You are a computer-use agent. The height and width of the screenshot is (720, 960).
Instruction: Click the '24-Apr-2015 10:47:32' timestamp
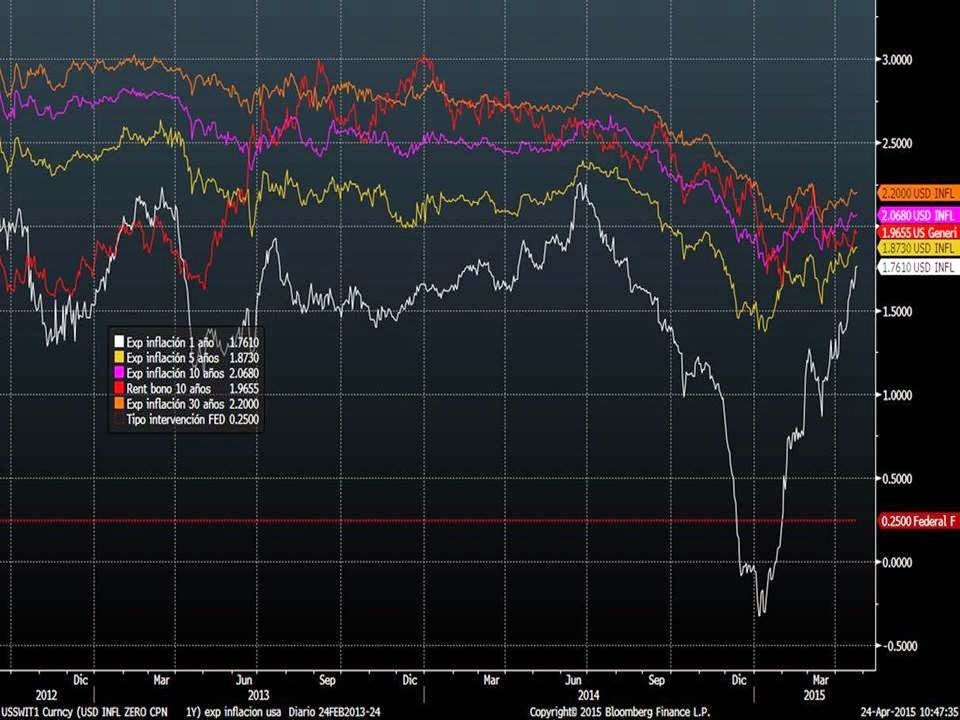pos(910,713)
